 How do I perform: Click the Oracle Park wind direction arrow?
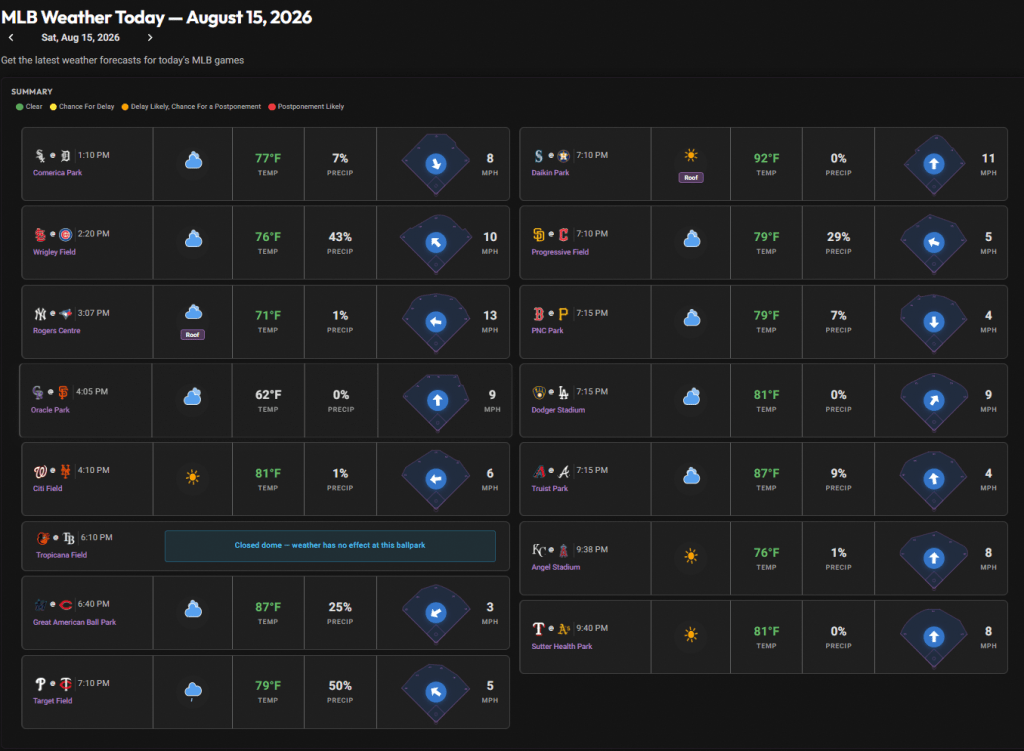(x=438, y=400)
